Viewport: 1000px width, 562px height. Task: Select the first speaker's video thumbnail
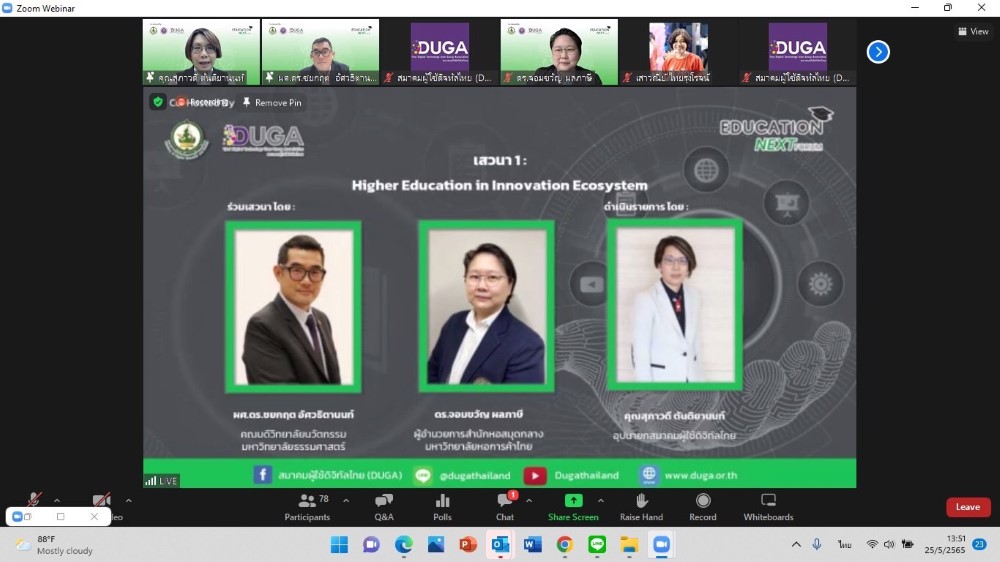point(201,52)
